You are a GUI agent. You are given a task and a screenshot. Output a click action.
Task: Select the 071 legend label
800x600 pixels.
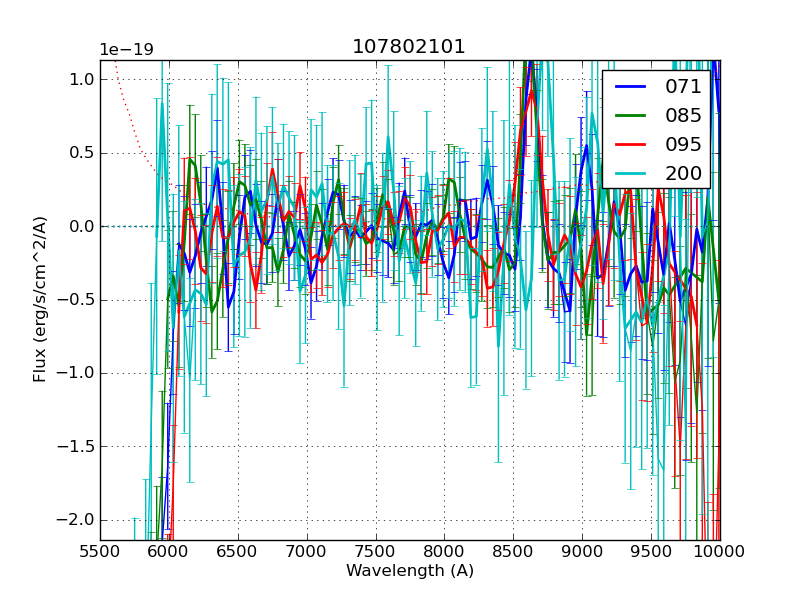click(683, 87)
